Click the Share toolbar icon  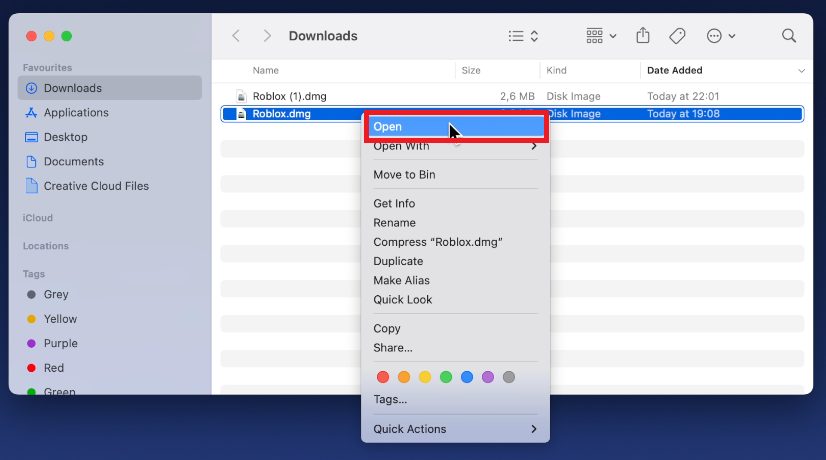pyautogui.click(x=643, y=36)
